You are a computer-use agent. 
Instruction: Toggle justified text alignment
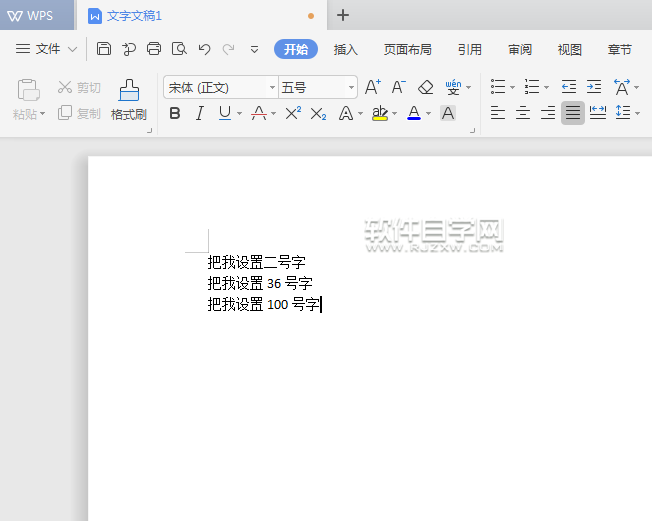[572, 113]
